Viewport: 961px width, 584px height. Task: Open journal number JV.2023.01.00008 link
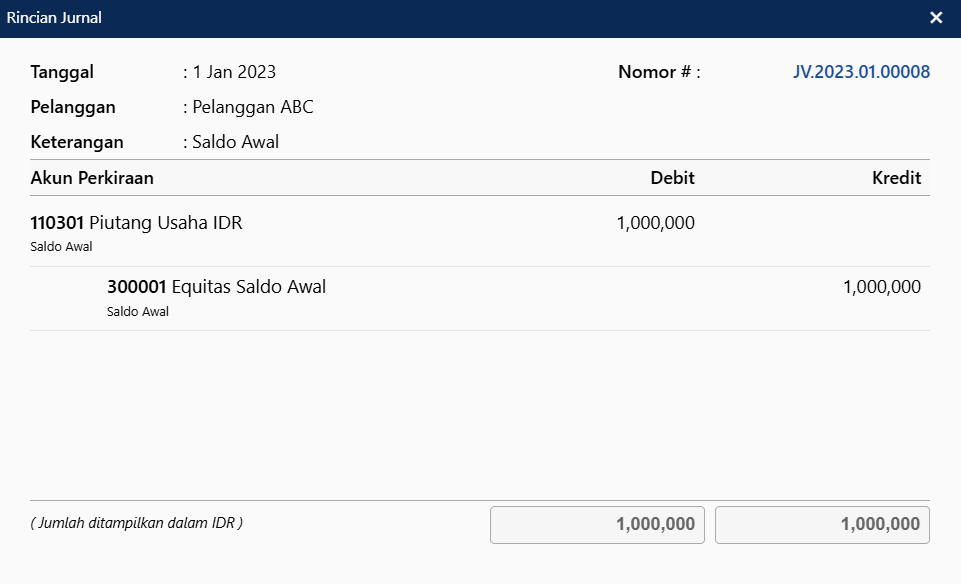pyautogui.click(x=861, y=72)
